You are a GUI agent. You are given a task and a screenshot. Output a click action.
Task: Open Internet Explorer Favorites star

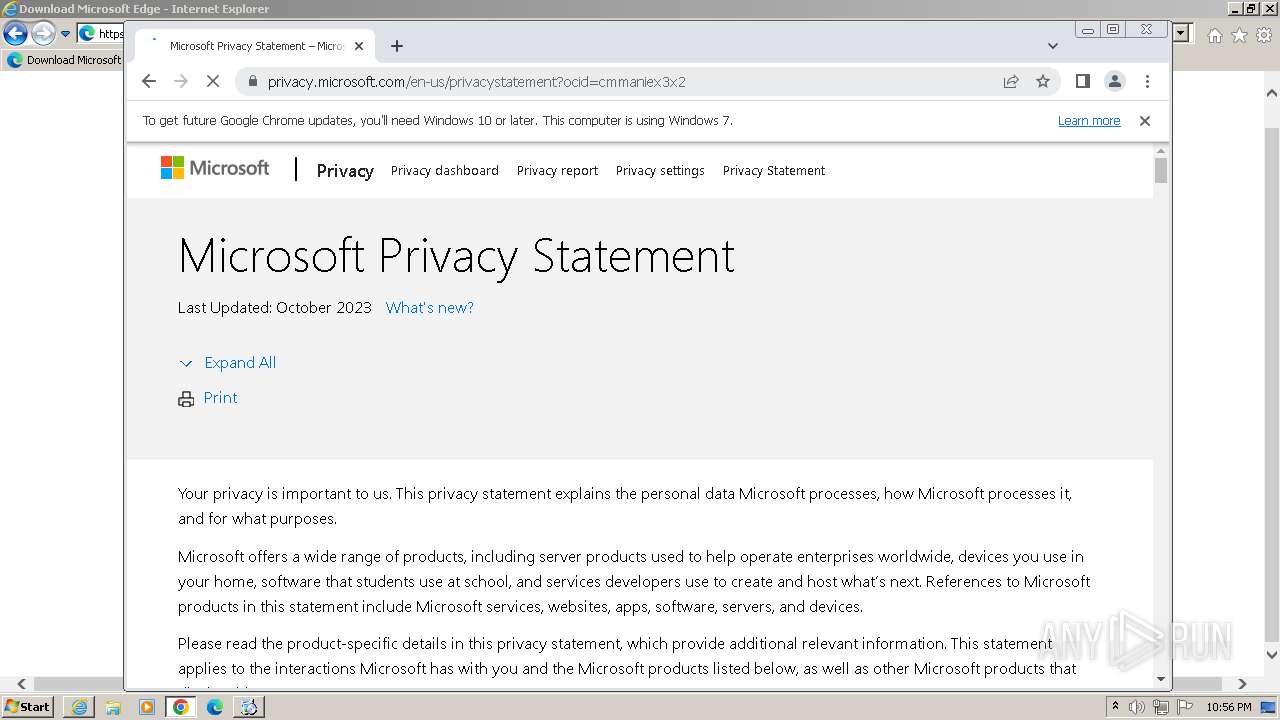point(1239,35)
